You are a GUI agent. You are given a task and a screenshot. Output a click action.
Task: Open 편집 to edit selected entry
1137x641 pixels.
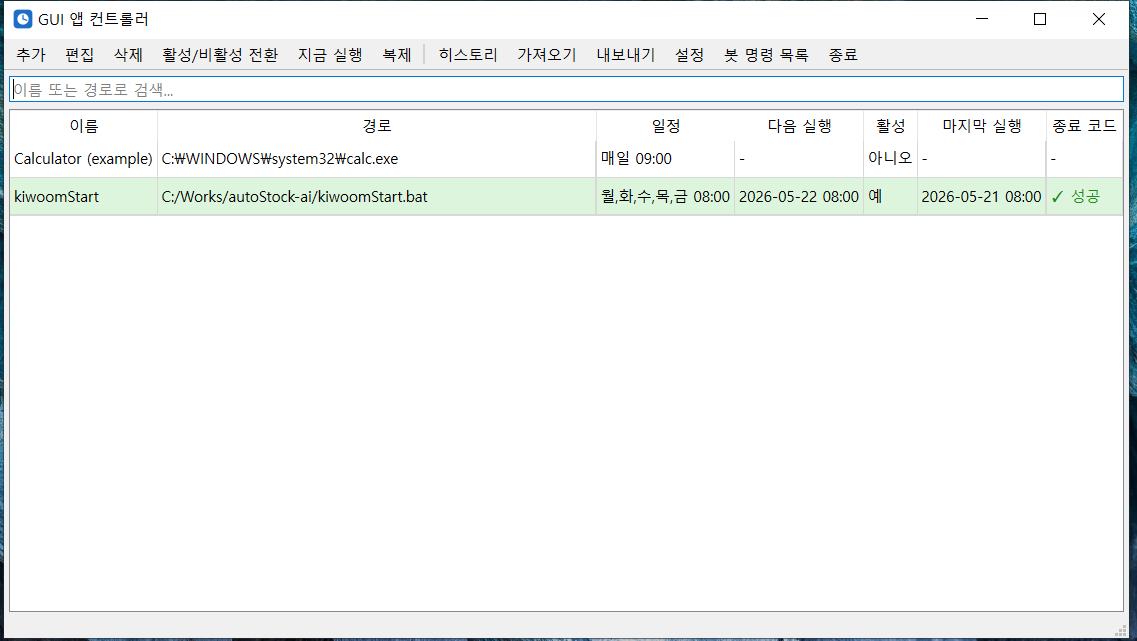click(x=80, y=55)
